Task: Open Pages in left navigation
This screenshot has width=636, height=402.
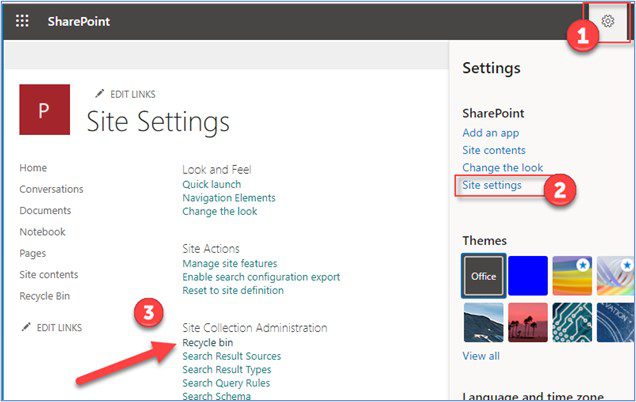Action: coord(32,254)
